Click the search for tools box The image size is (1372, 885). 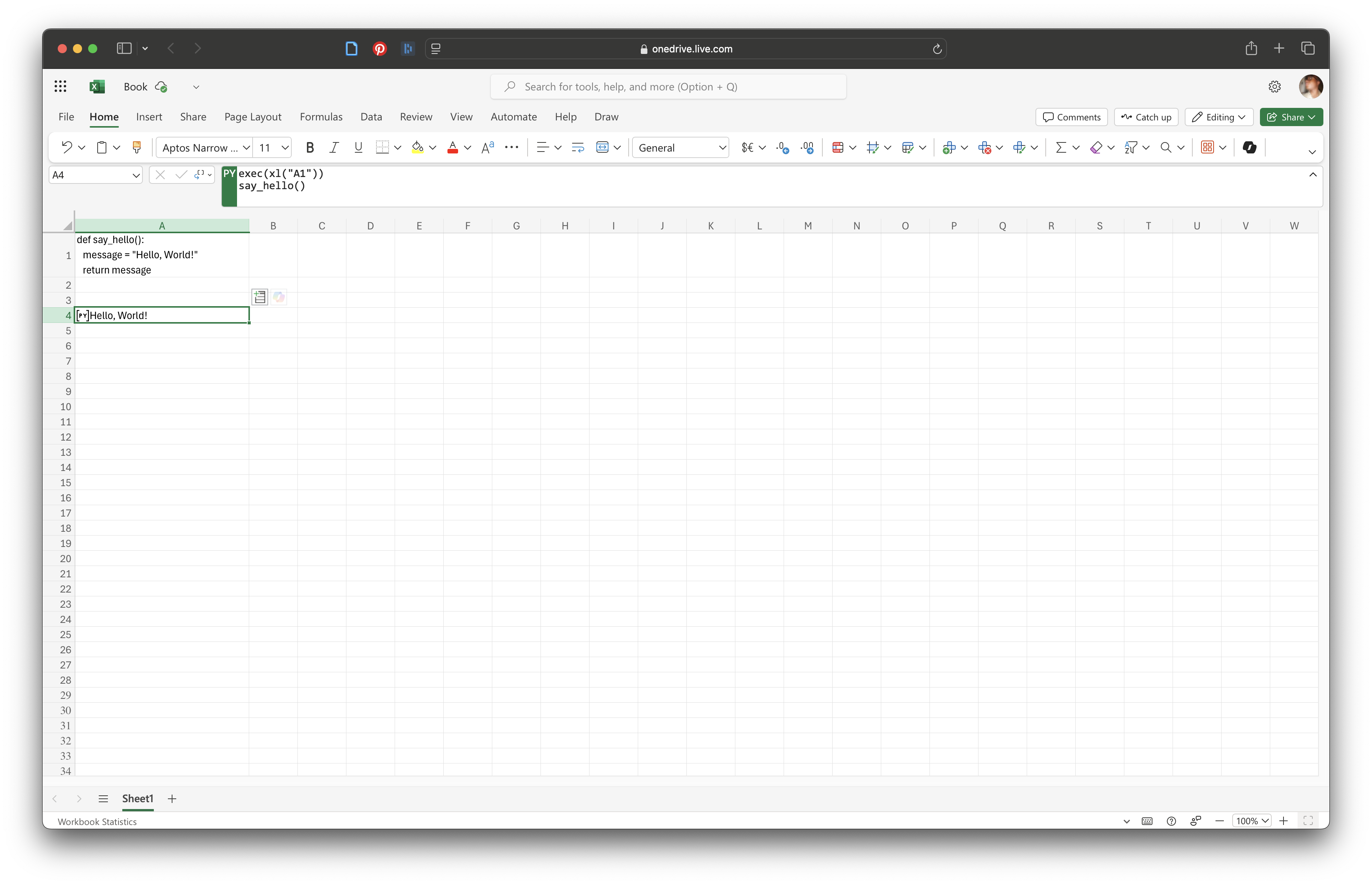[668, 87]
